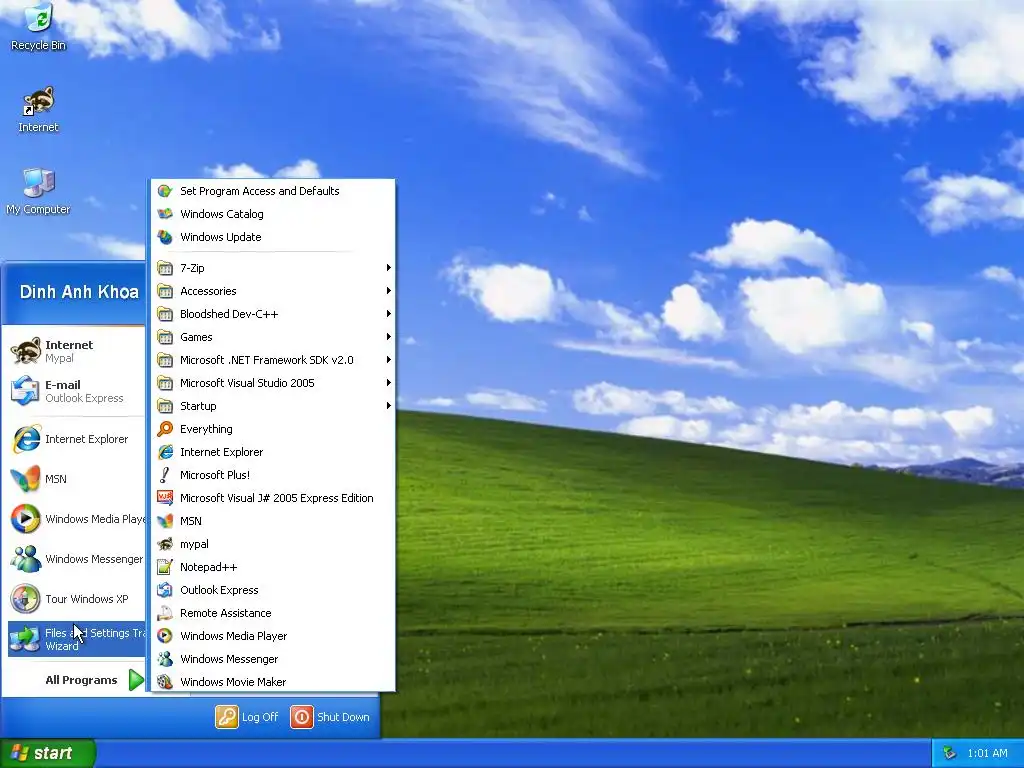Click the 'Windows Movie Maker' text
Image resolution: width=1024 pixels, height=768 pixels.
click(232, 682)
